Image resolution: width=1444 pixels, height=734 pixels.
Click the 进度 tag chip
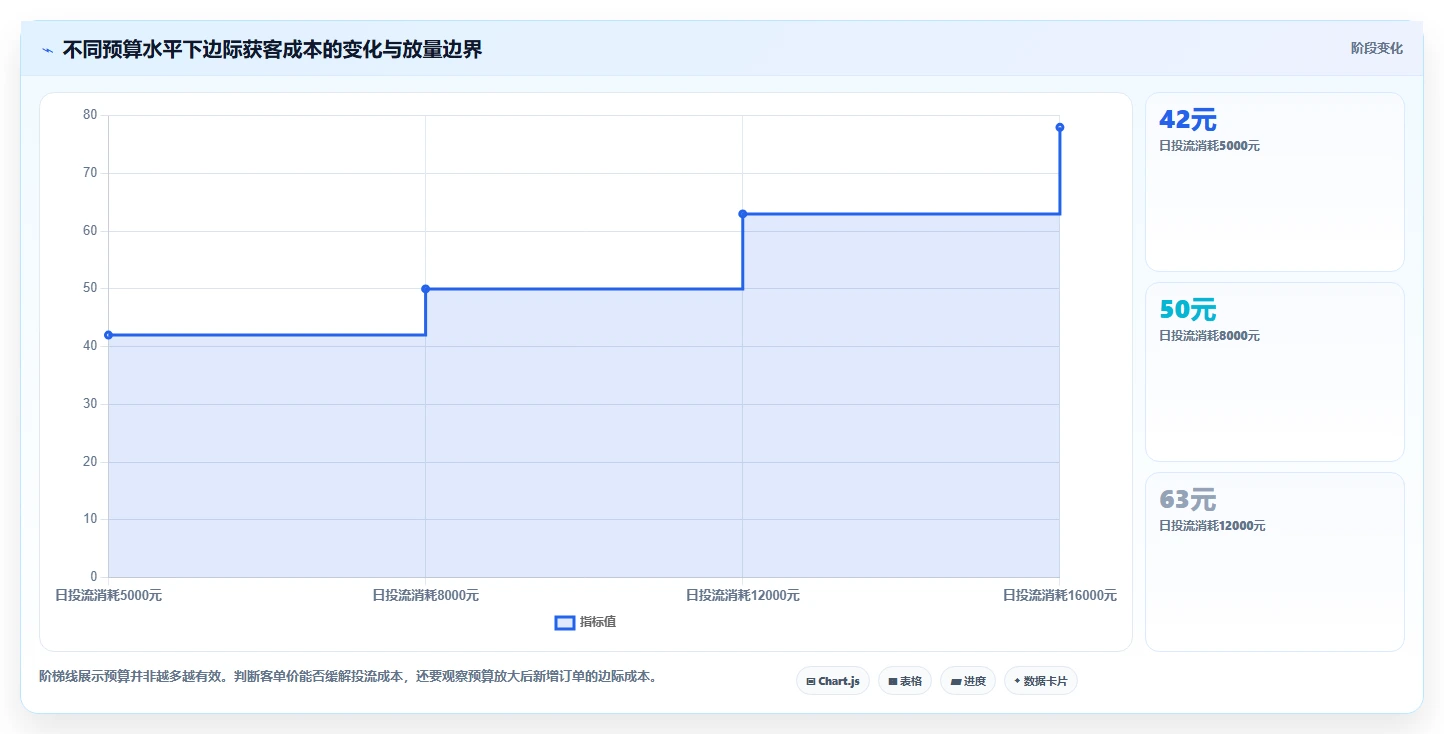click(x=968, y=681)
